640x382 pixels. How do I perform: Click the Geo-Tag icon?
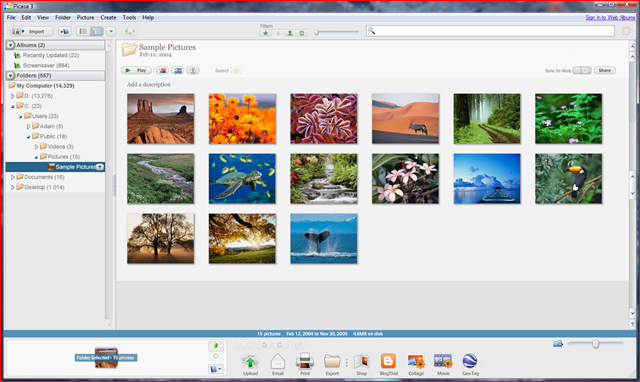pyautogui.click(x=470, y=364)
